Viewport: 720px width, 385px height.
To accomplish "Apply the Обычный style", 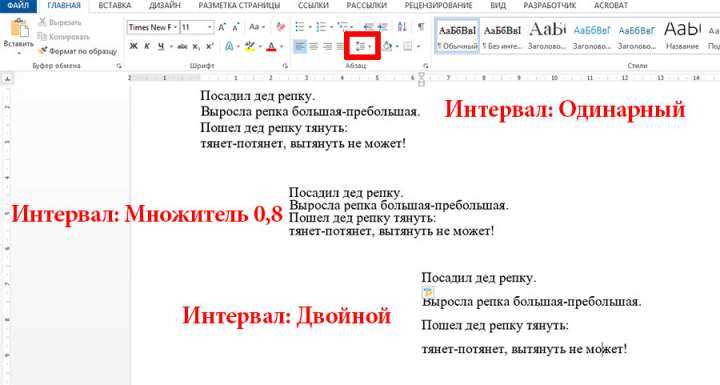I will coord(457,37).
